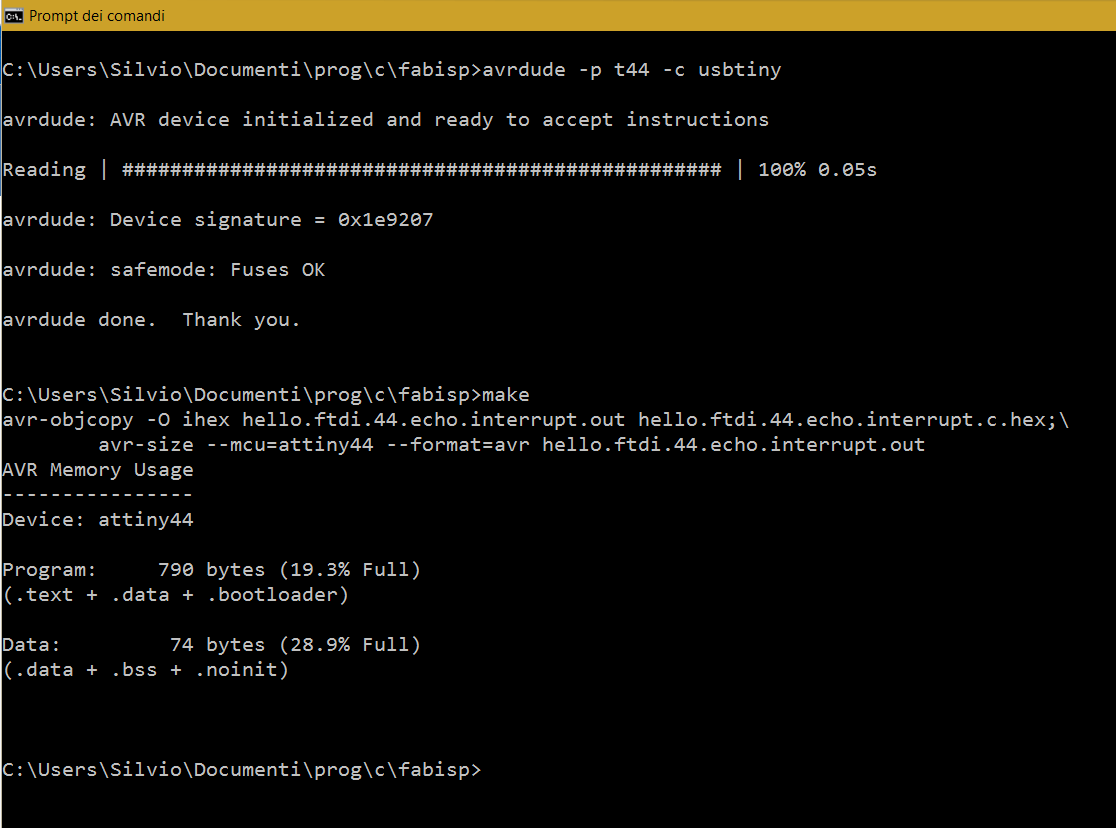Viewport: 1116px width, 828px height.
Task: Click the "Data: 74 bytes" line
Action: pos(211,644)
